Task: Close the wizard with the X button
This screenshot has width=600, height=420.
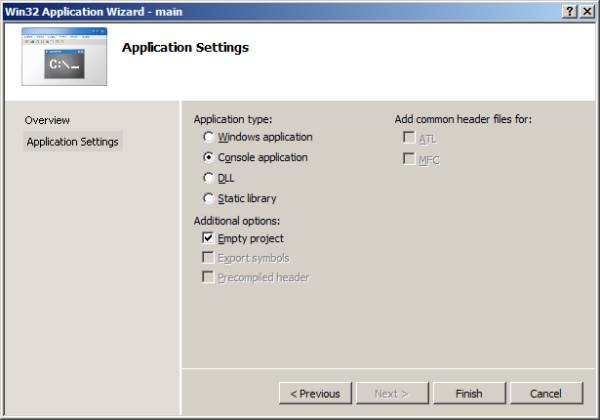Action: (x=587, y=11)
